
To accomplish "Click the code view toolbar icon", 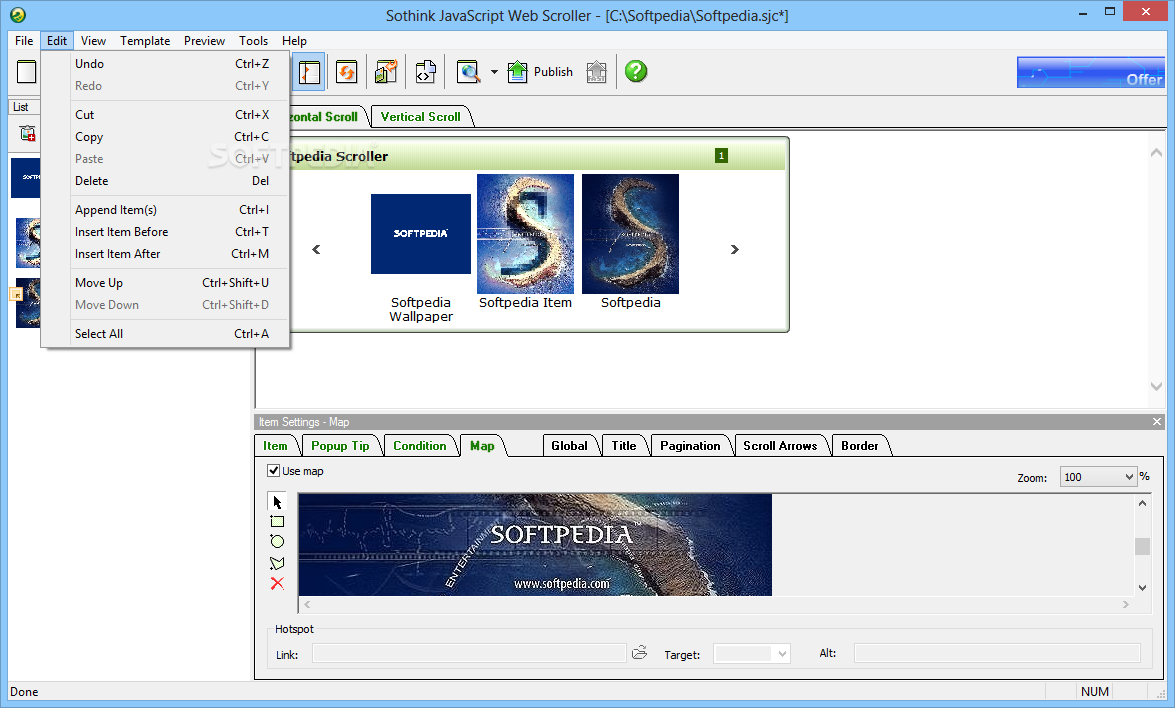I will [x=426, y=72].
